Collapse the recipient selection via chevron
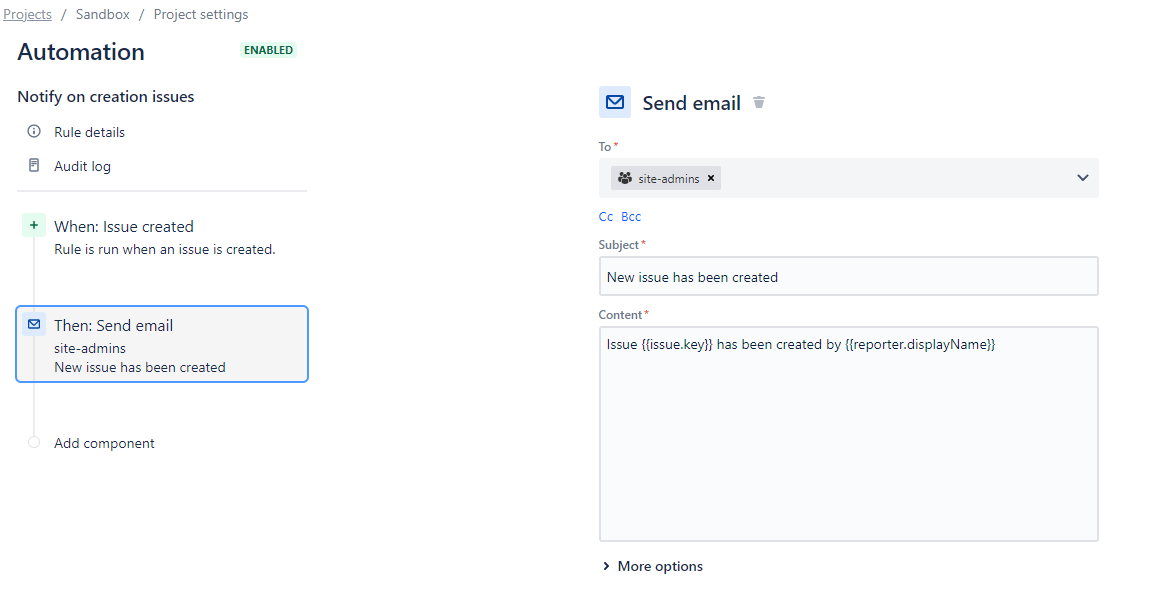 point(1082,177)
